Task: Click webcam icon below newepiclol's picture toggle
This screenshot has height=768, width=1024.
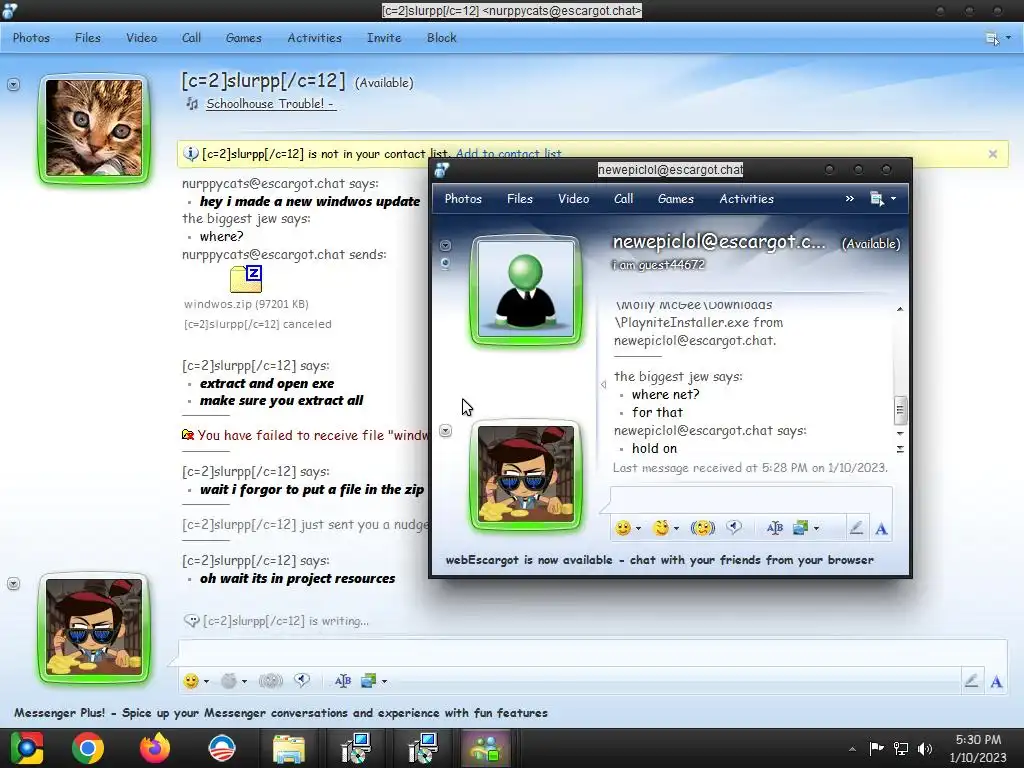Action: click(445, 263)
